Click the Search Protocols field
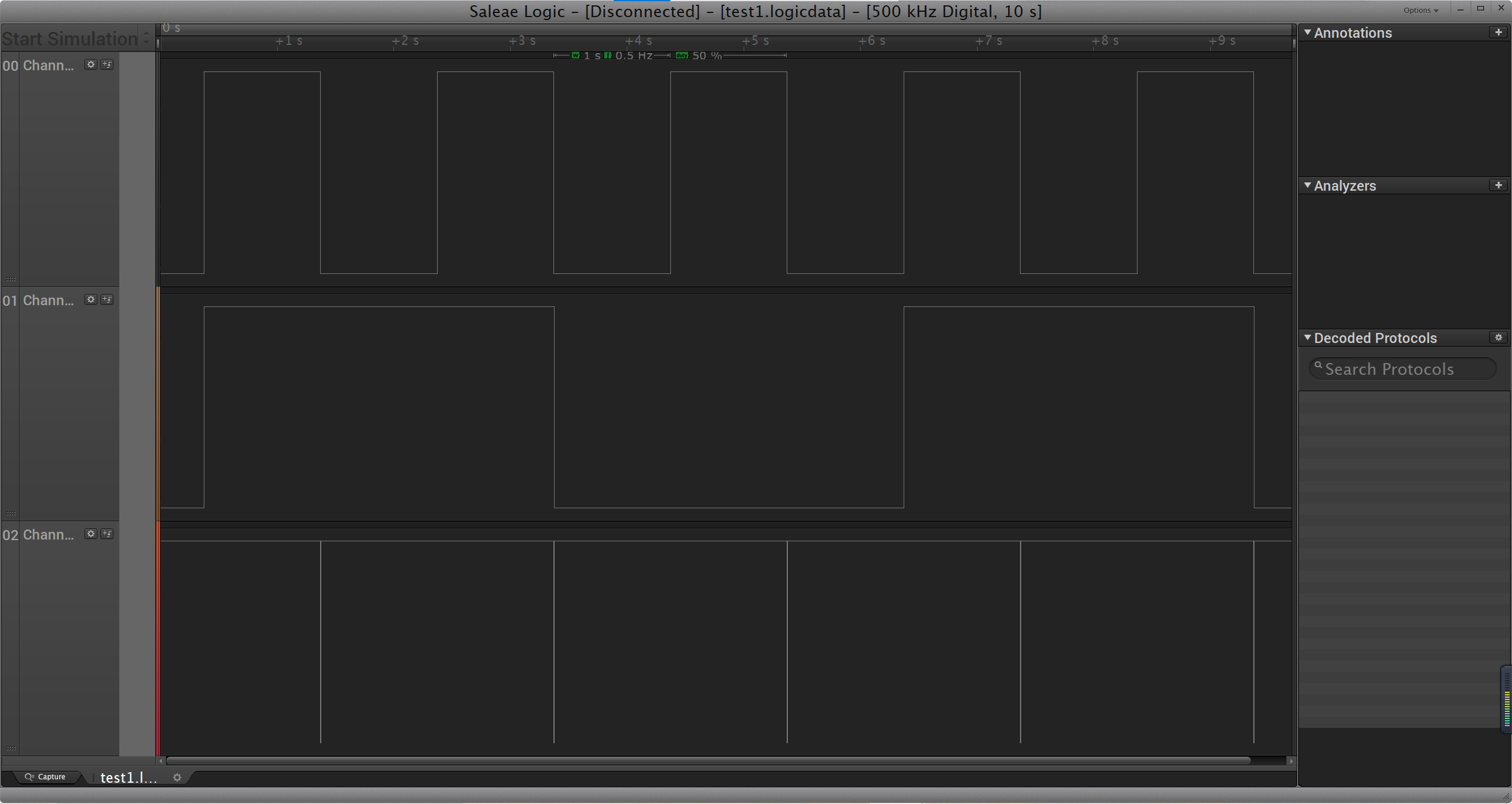 point(1403,369)
